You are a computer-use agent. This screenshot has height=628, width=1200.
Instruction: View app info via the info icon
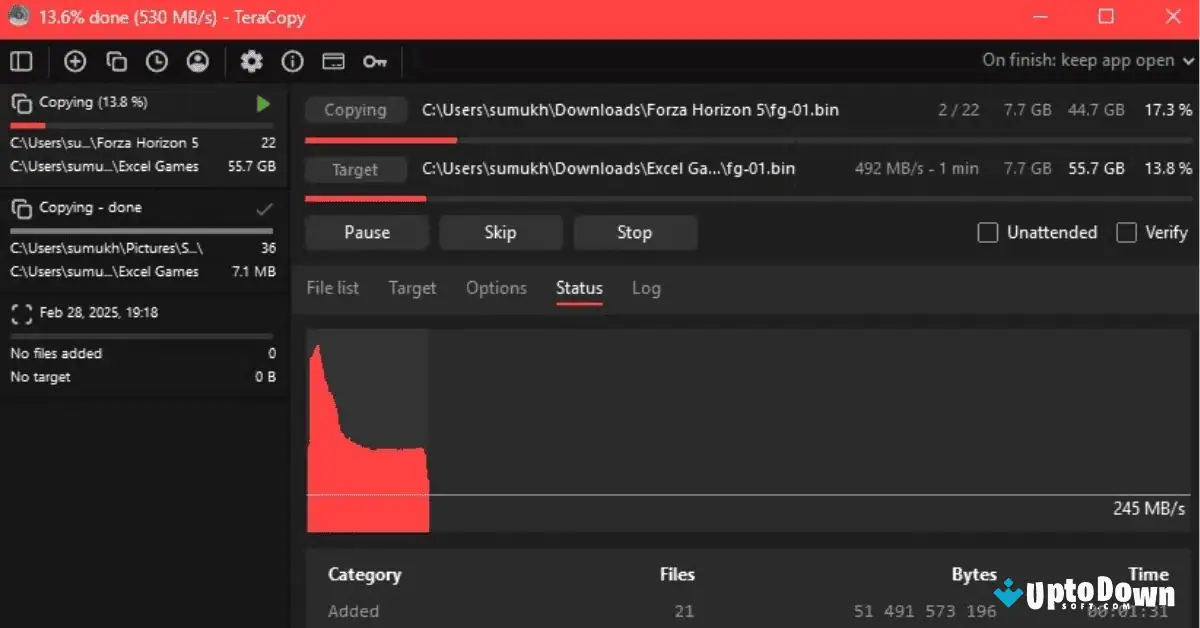point(292,61)
